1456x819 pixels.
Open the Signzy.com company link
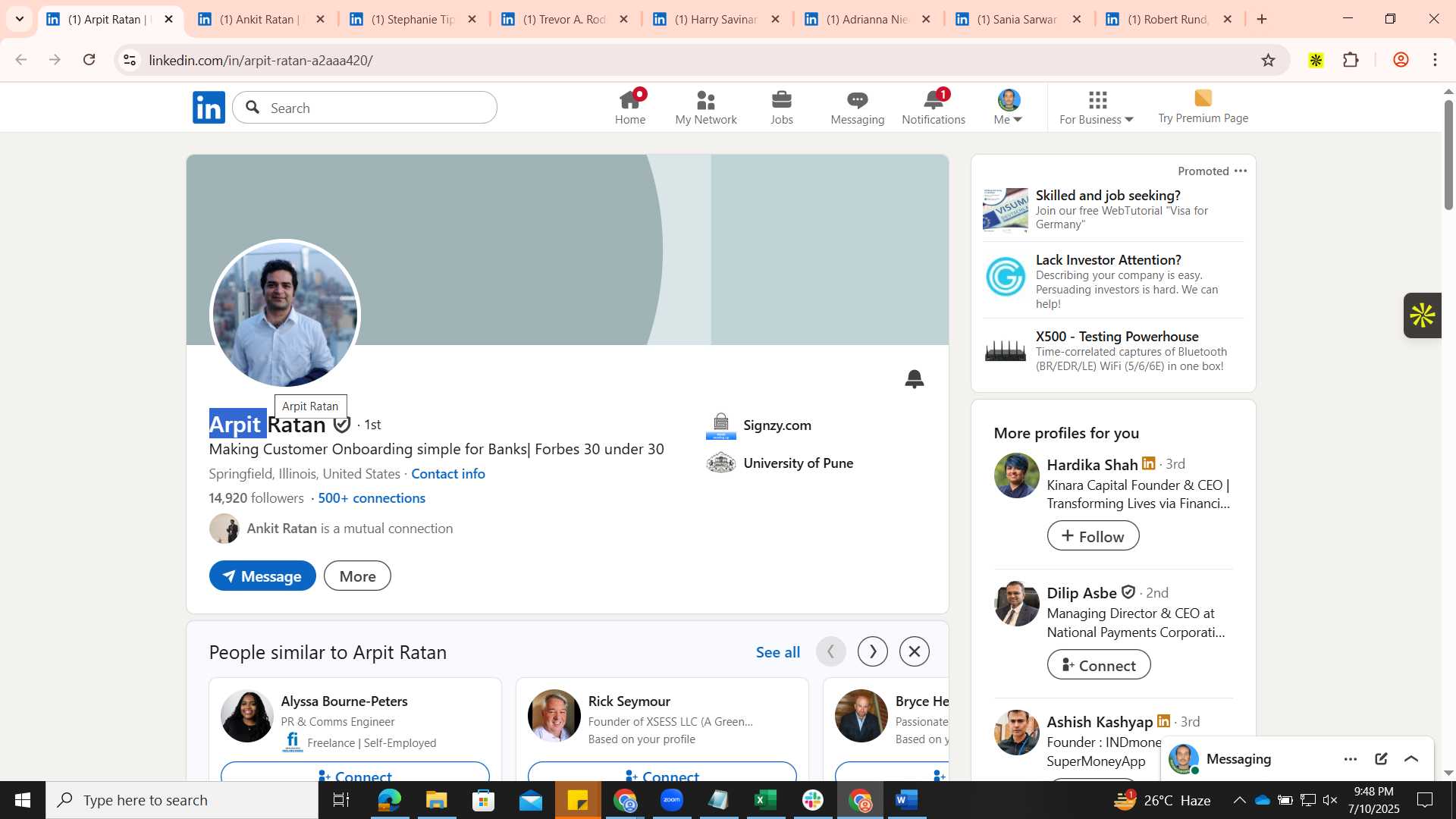point(759,425)
